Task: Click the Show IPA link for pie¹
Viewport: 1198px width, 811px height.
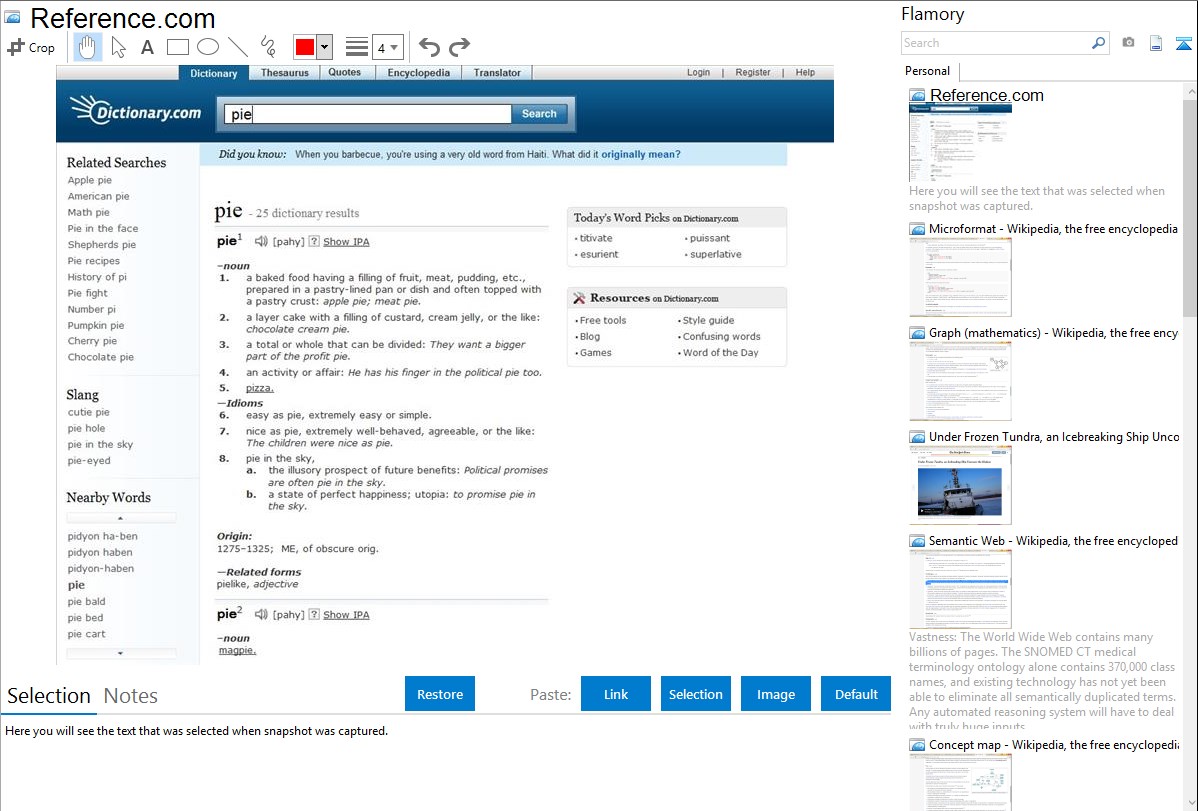Action: [x=346, y=242]
